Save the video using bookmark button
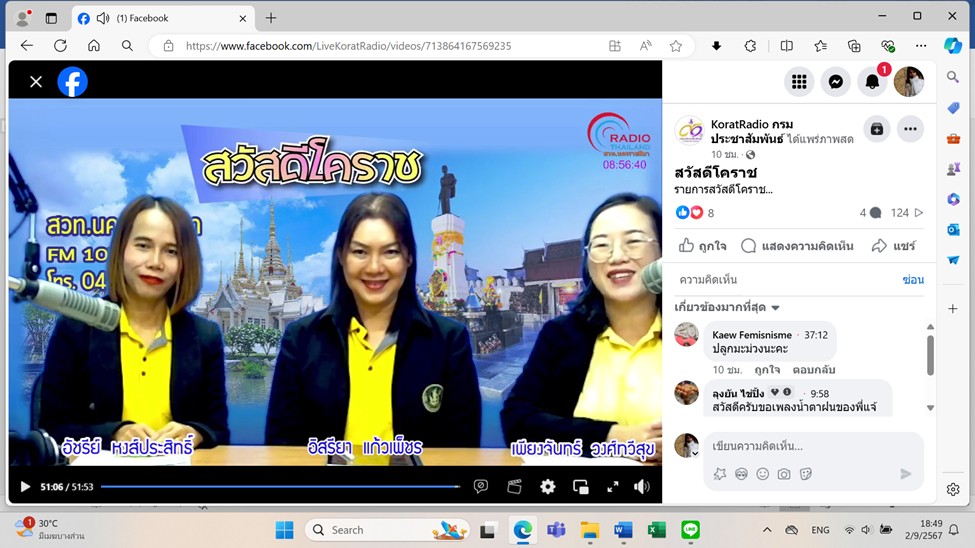 click(877, 129)
